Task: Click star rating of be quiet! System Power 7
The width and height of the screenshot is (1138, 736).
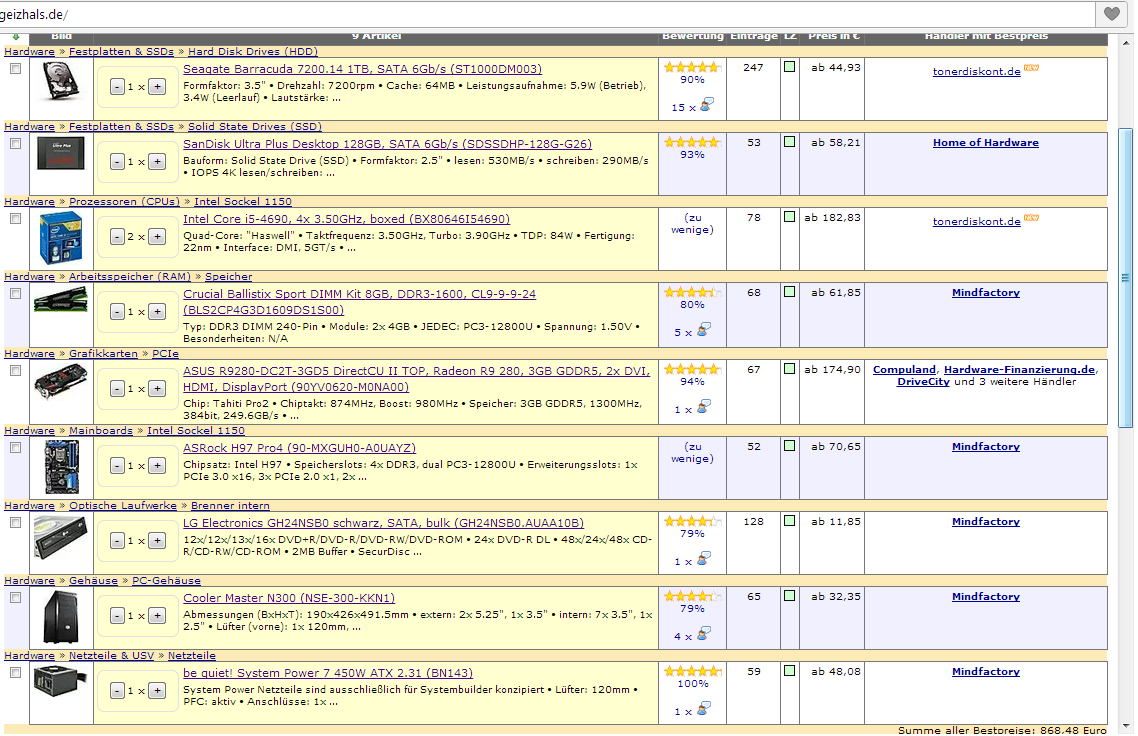Action: (692, 671)
